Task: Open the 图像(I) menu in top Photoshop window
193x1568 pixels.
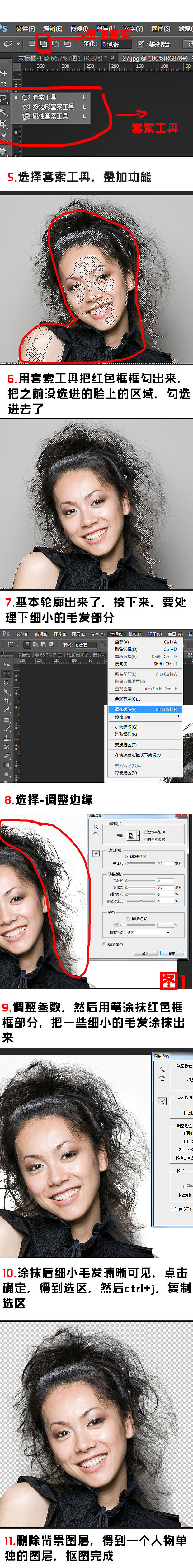Action: (x=79, y=29)
